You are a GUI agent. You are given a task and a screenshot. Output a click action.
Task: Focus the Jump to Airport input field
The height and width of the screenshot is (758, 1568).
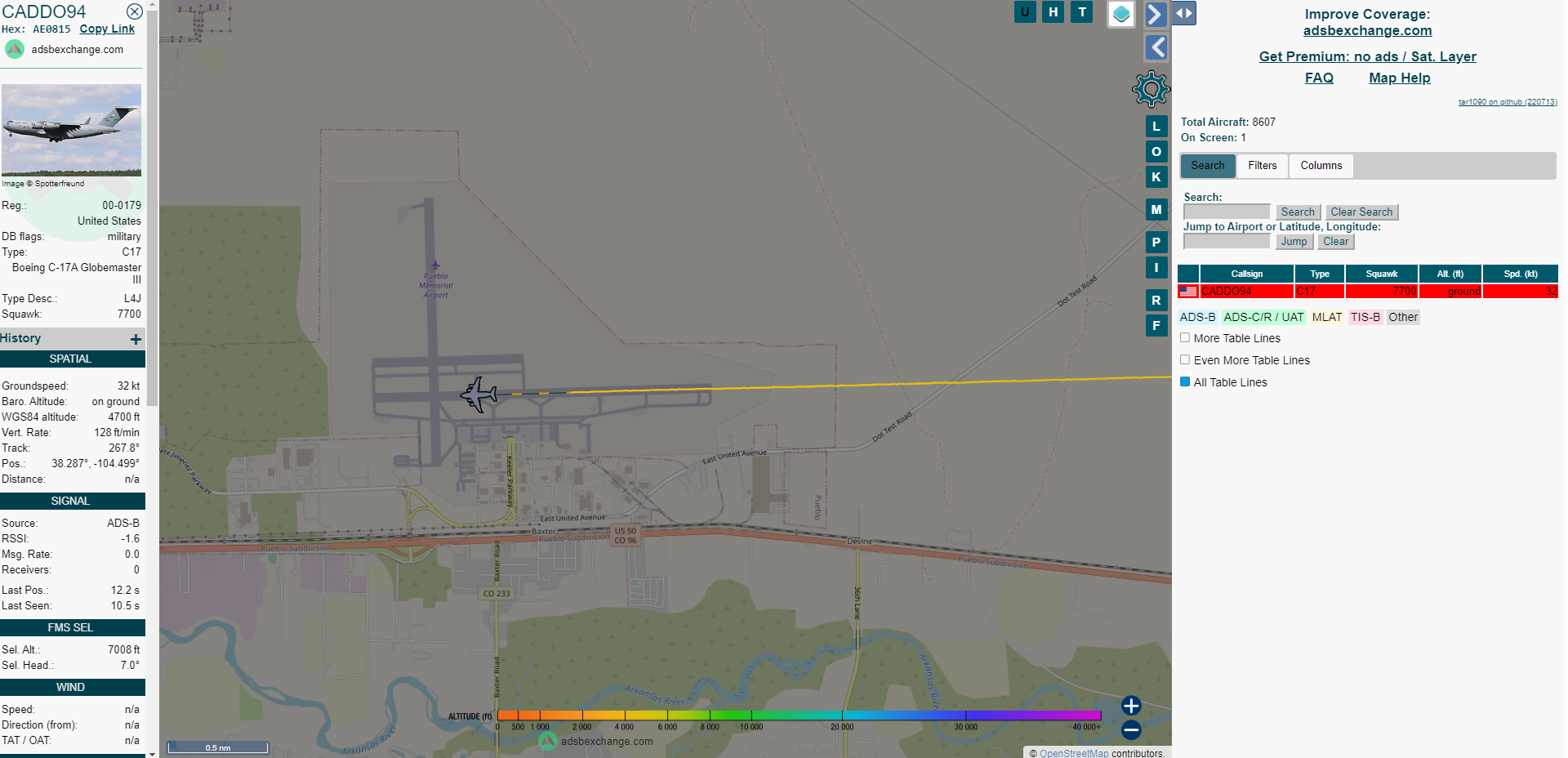tap(1227, 242)
